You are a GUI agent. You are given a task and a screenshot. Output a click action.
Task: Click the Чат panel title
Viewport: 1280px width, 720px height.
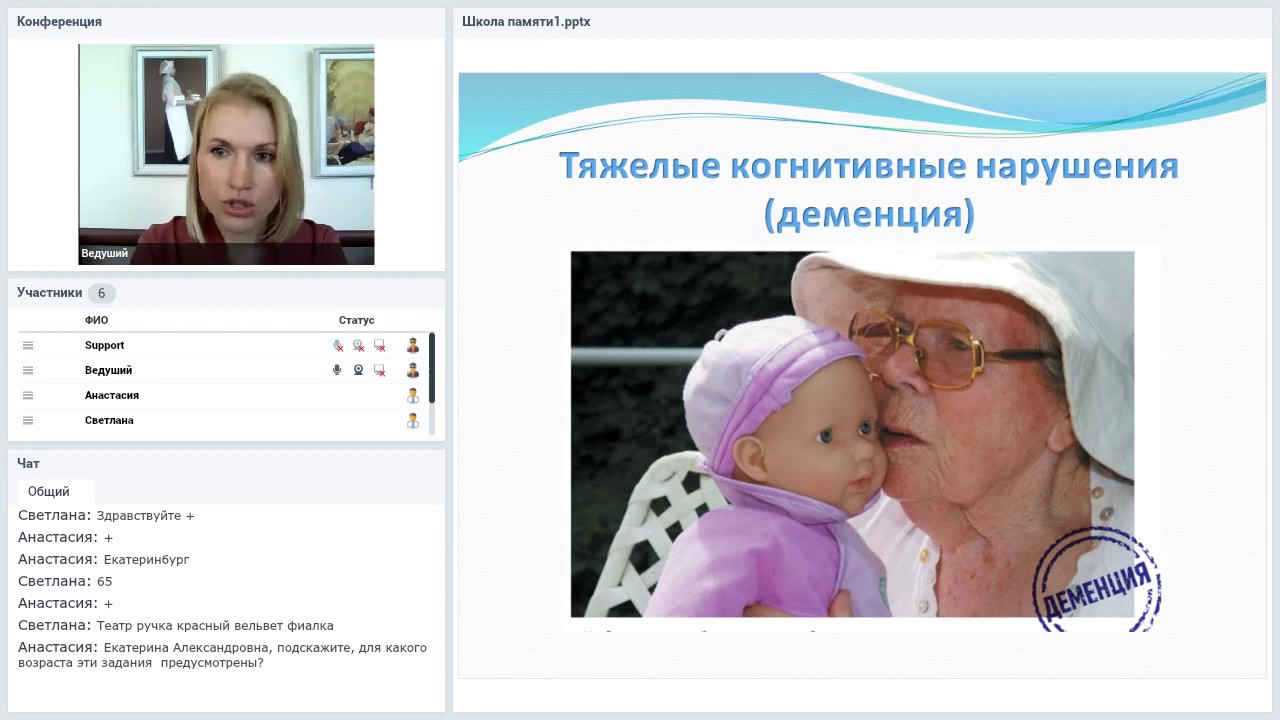tap(28, 463)
